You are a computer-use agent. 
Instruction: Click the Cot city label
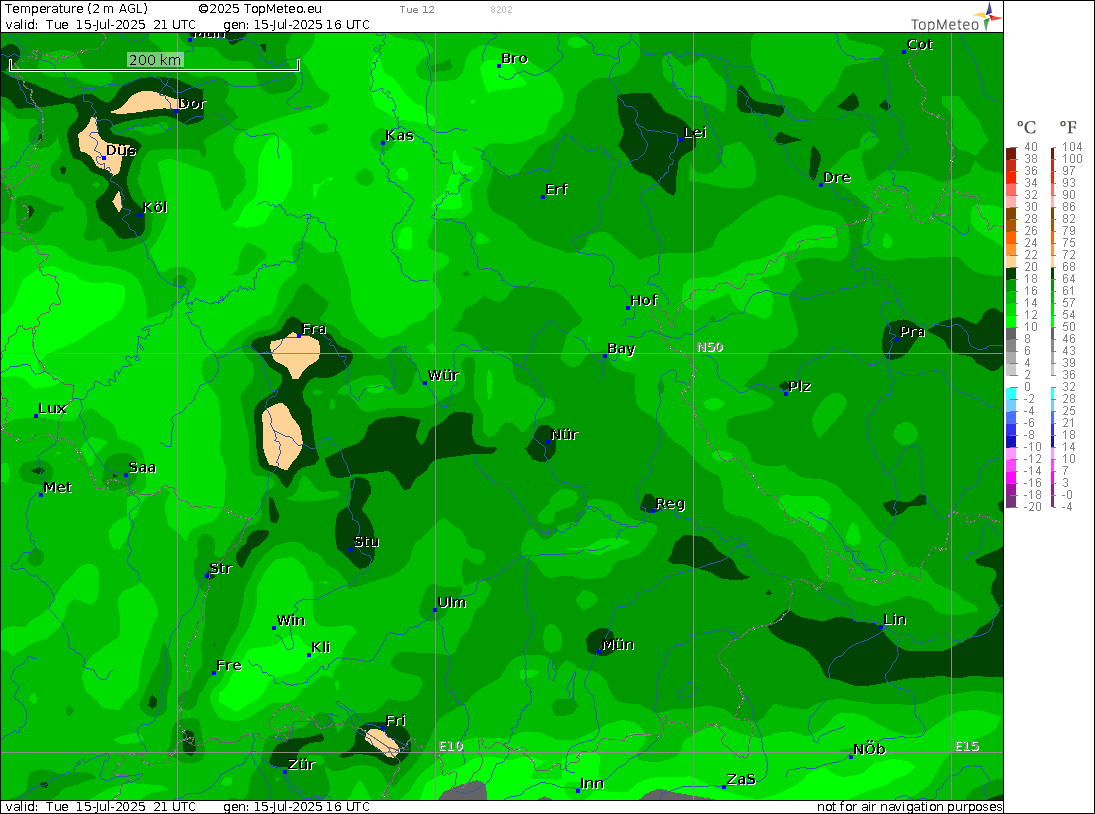point(920,45)
